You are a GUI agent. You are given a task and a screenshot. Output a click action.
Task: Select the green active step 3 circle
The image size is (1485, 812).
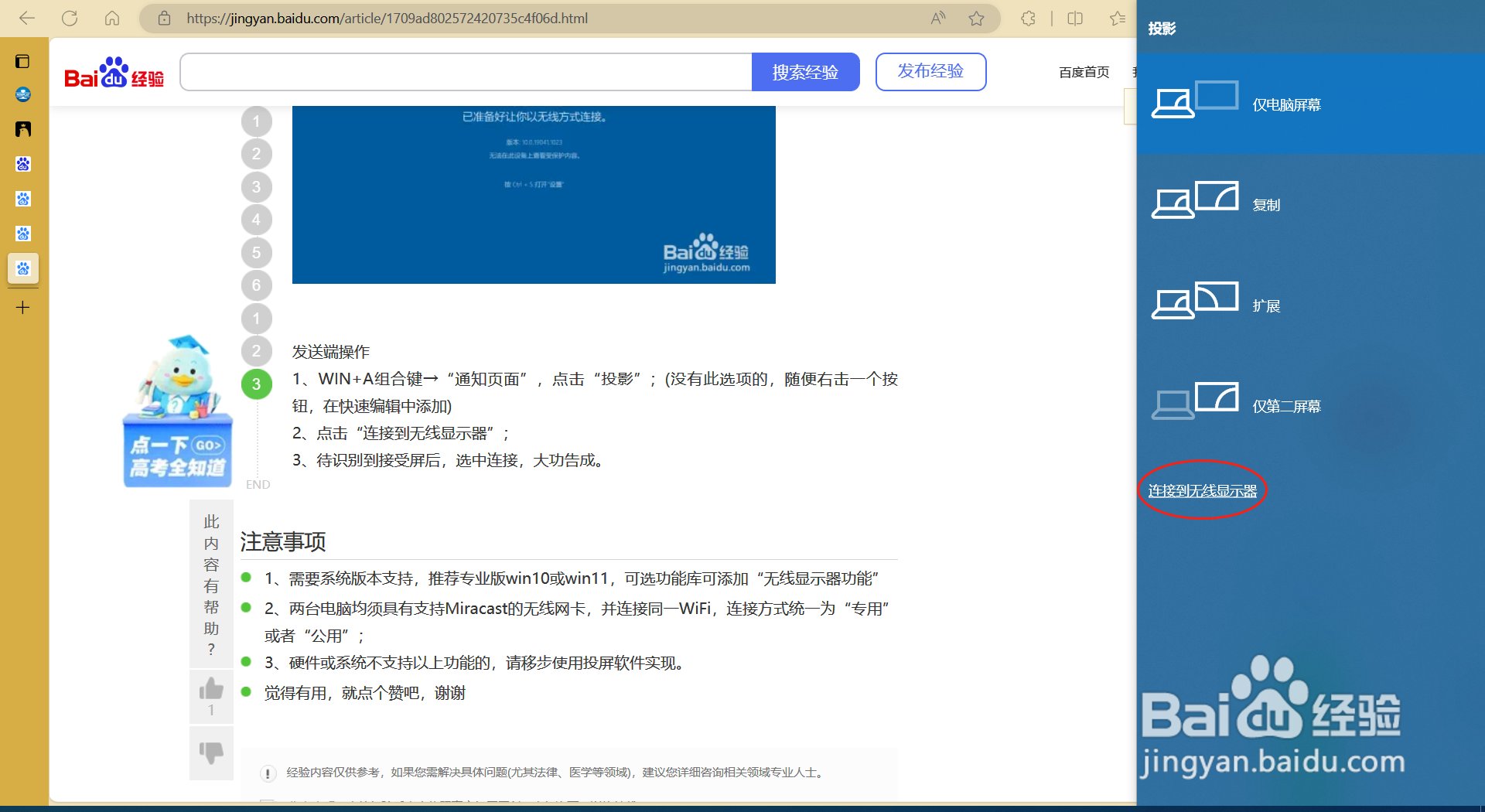(x=256, y=384)
